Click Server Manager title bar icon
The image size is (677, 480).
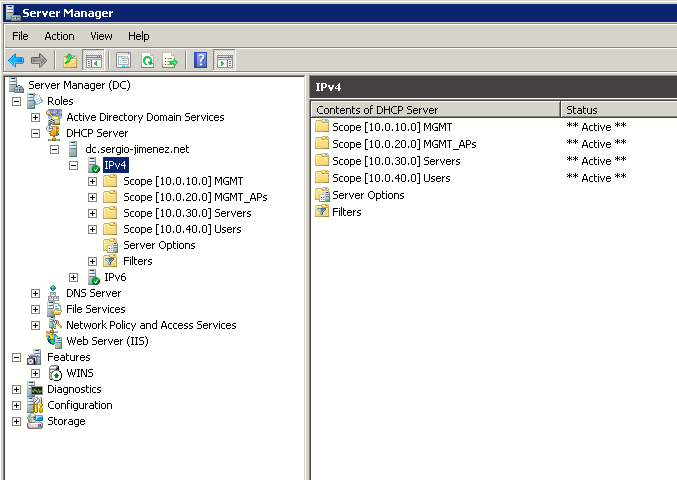[13, 13]
